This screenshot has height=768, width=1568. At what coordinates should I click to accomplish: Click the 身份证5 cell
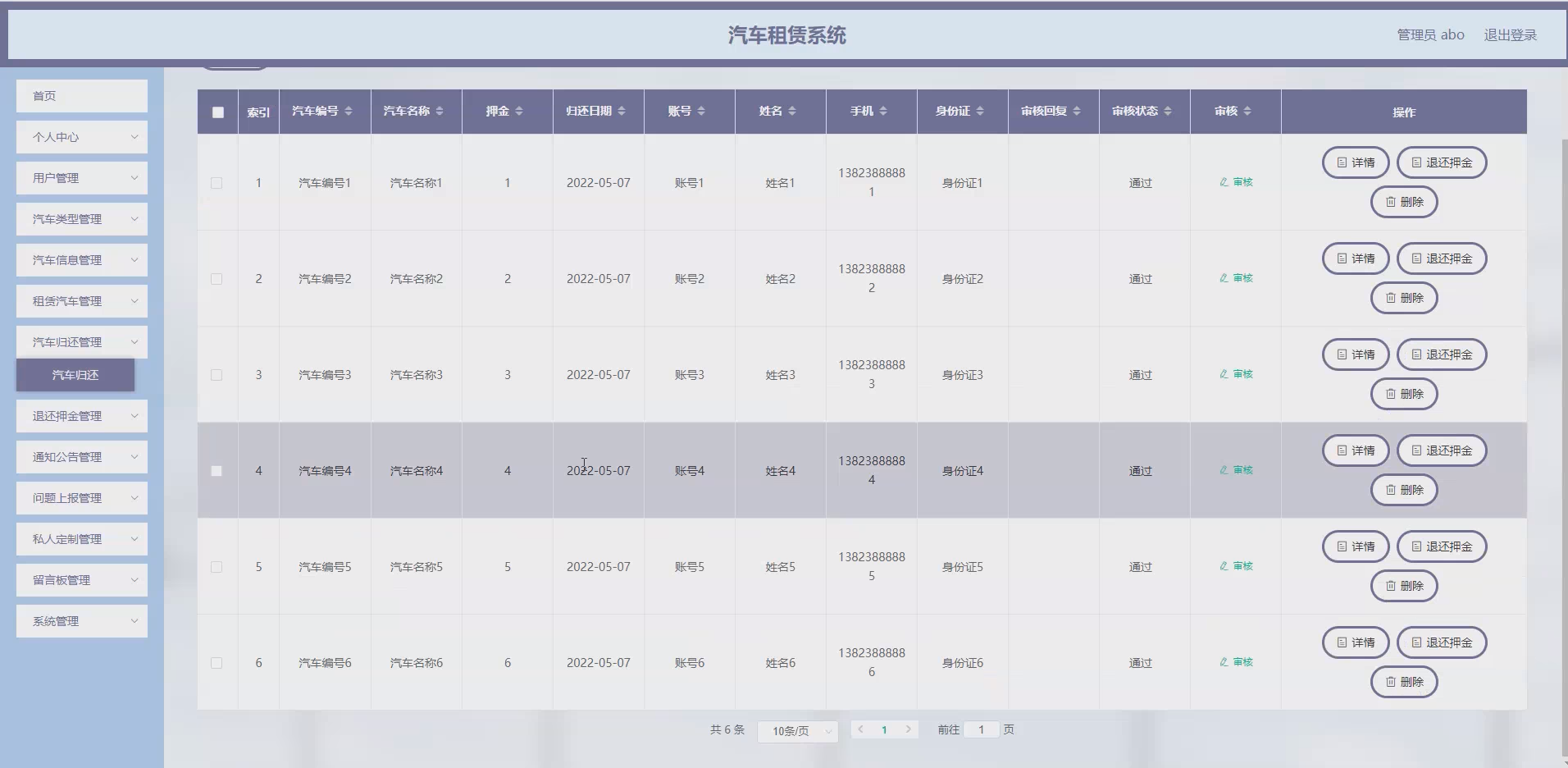962,567
